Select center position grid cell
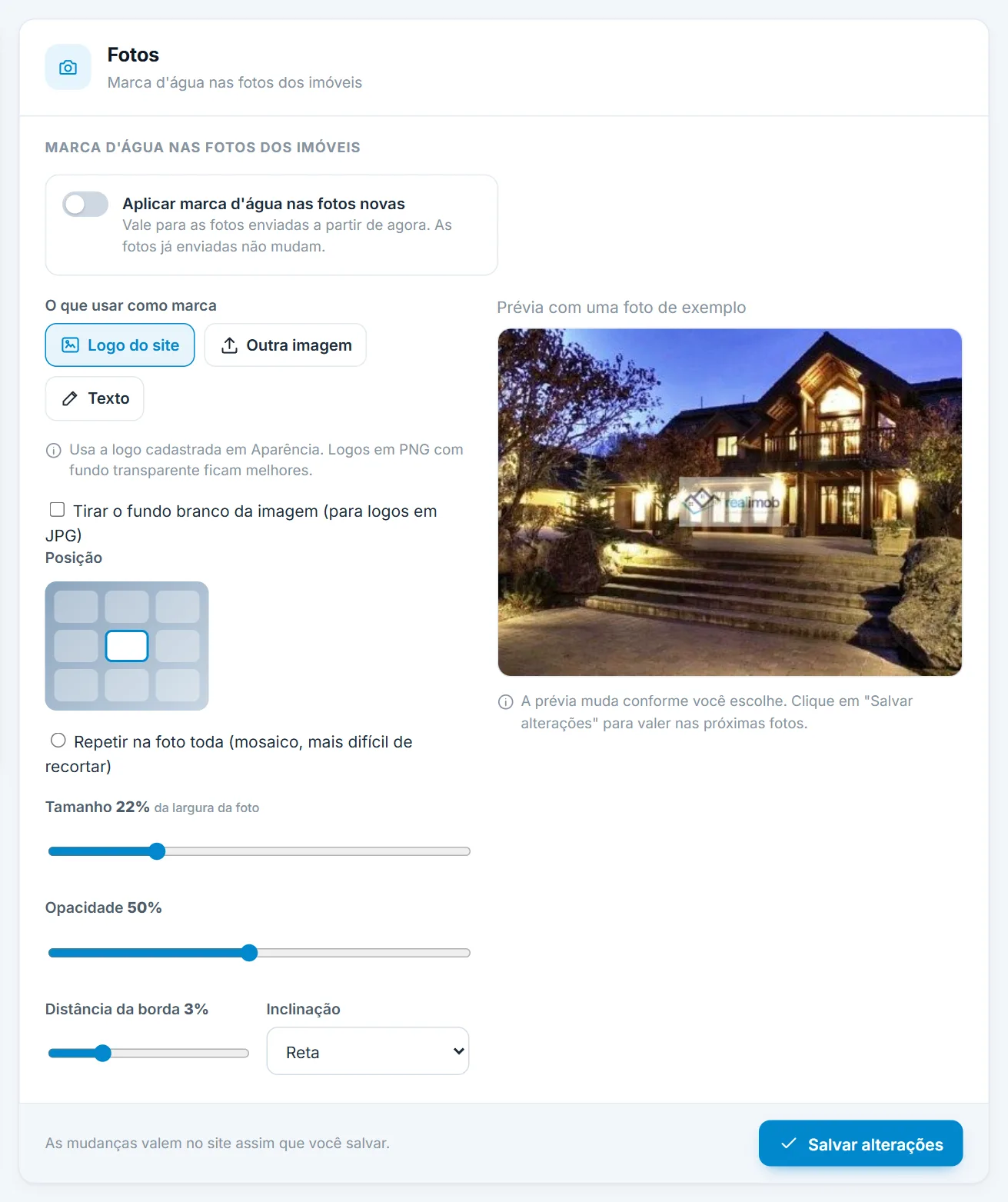This screenshot has height=1202, width=1008. pos(127,646)
